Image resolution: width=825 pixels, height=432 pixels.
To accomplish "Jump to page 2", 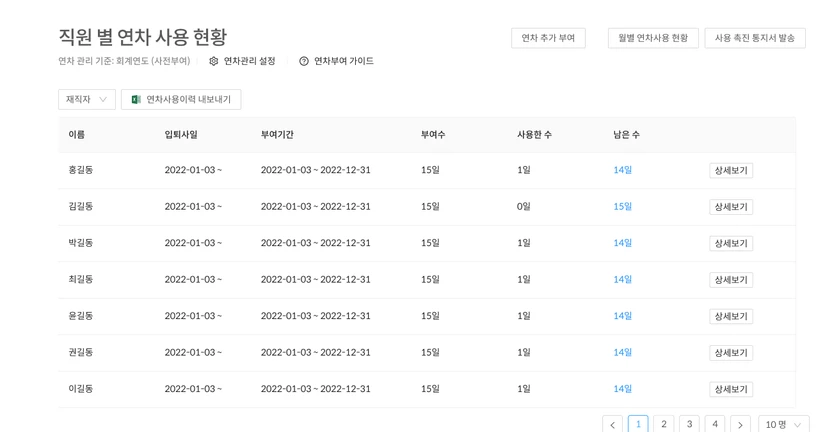I will tap(664, 424).
